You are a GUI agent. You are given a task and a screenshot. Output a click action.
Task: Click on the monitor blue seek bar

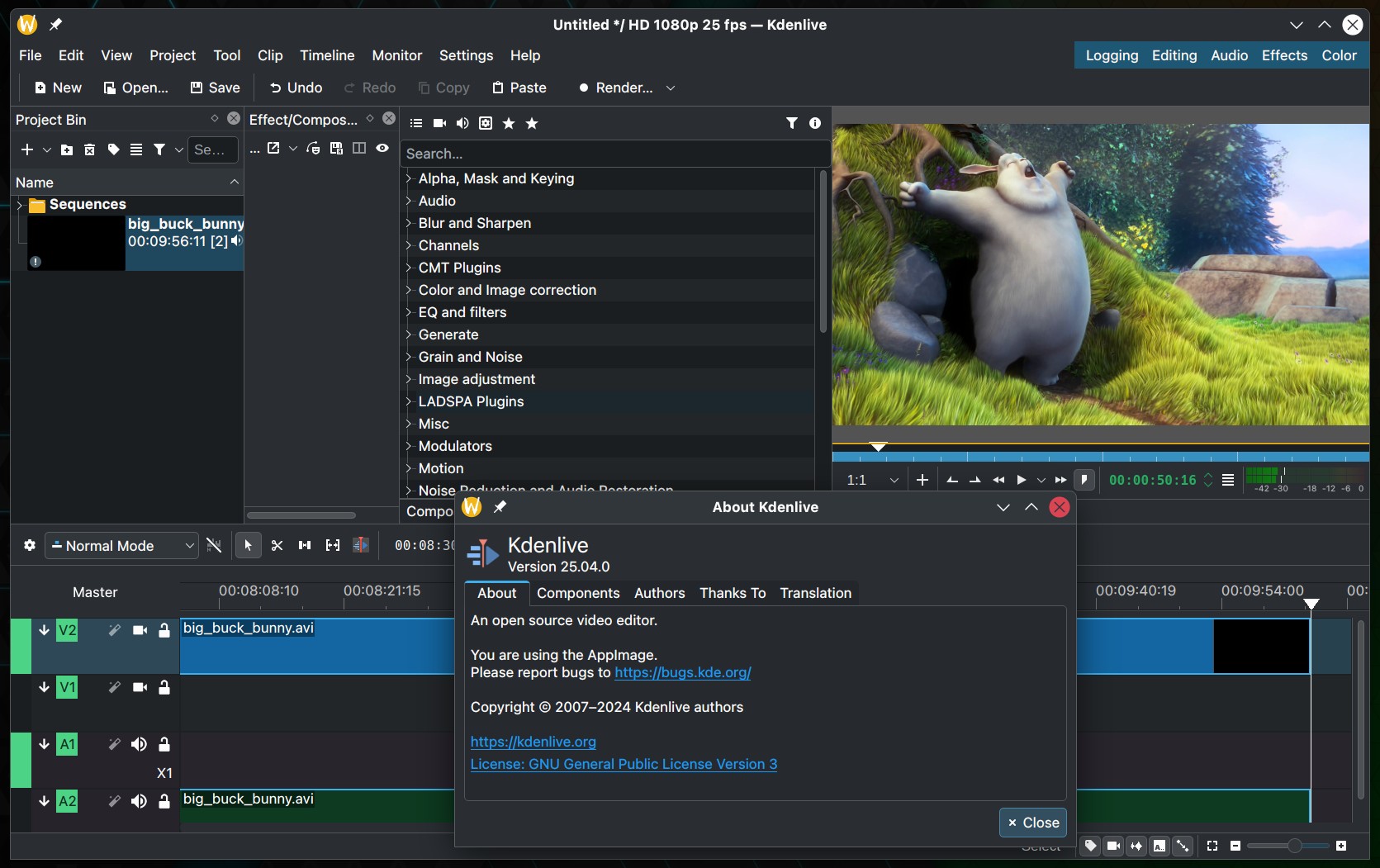click(x=1100, y=456)
